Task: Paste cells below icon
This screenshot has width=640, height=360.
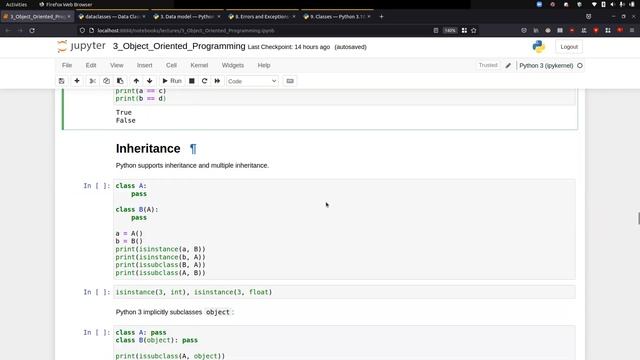Action: pyautogui.click(x=120, y=81)
